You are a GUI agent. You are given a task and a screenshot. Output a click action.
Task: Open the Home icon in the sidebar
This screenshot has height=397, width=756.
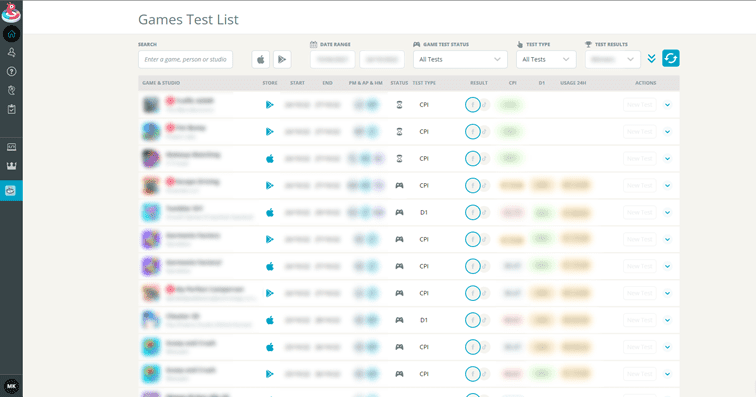(11, 34)
